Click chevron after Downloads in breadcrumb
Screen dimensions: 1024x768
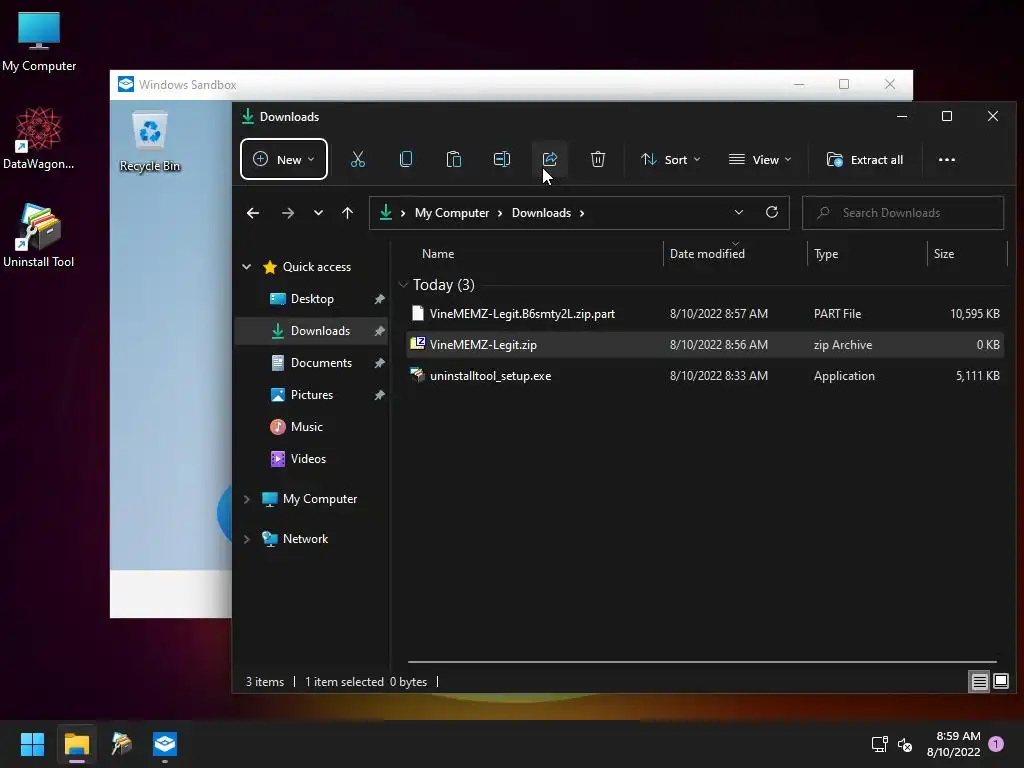pyautogui.click(x=582, y=213)
